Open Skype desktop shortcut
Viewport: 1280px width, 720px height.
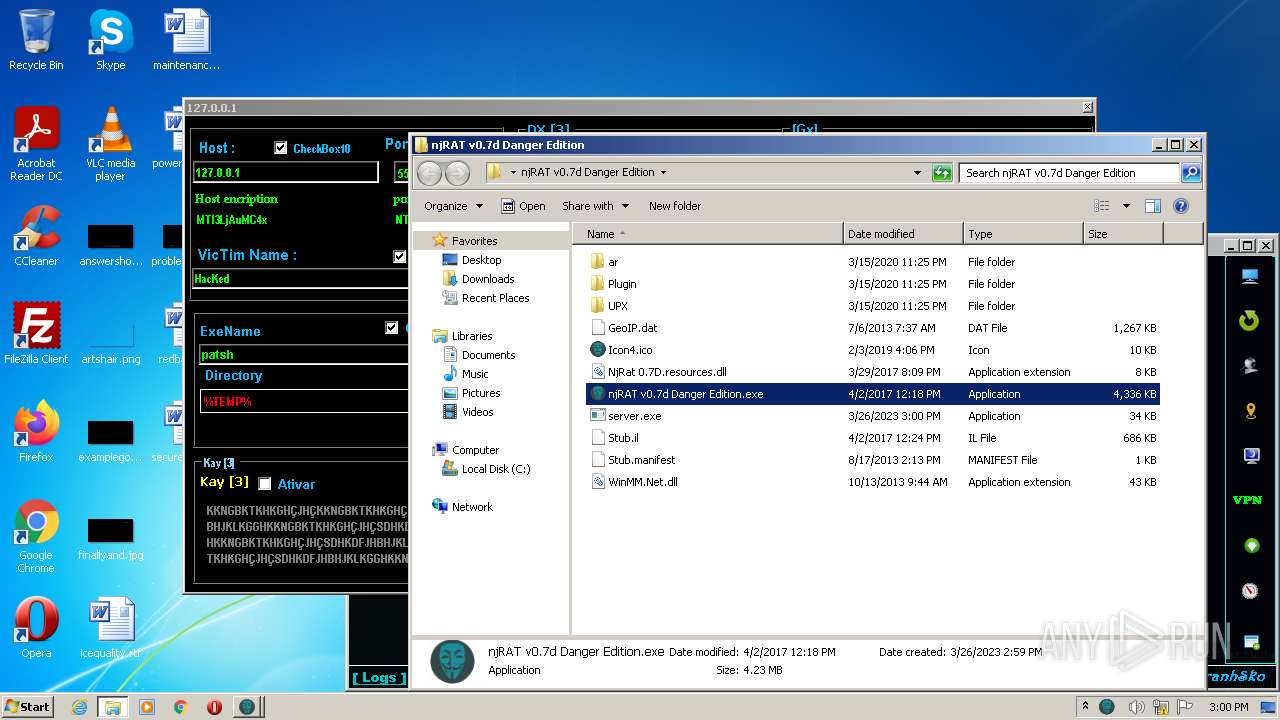click(x=110, y=40)
